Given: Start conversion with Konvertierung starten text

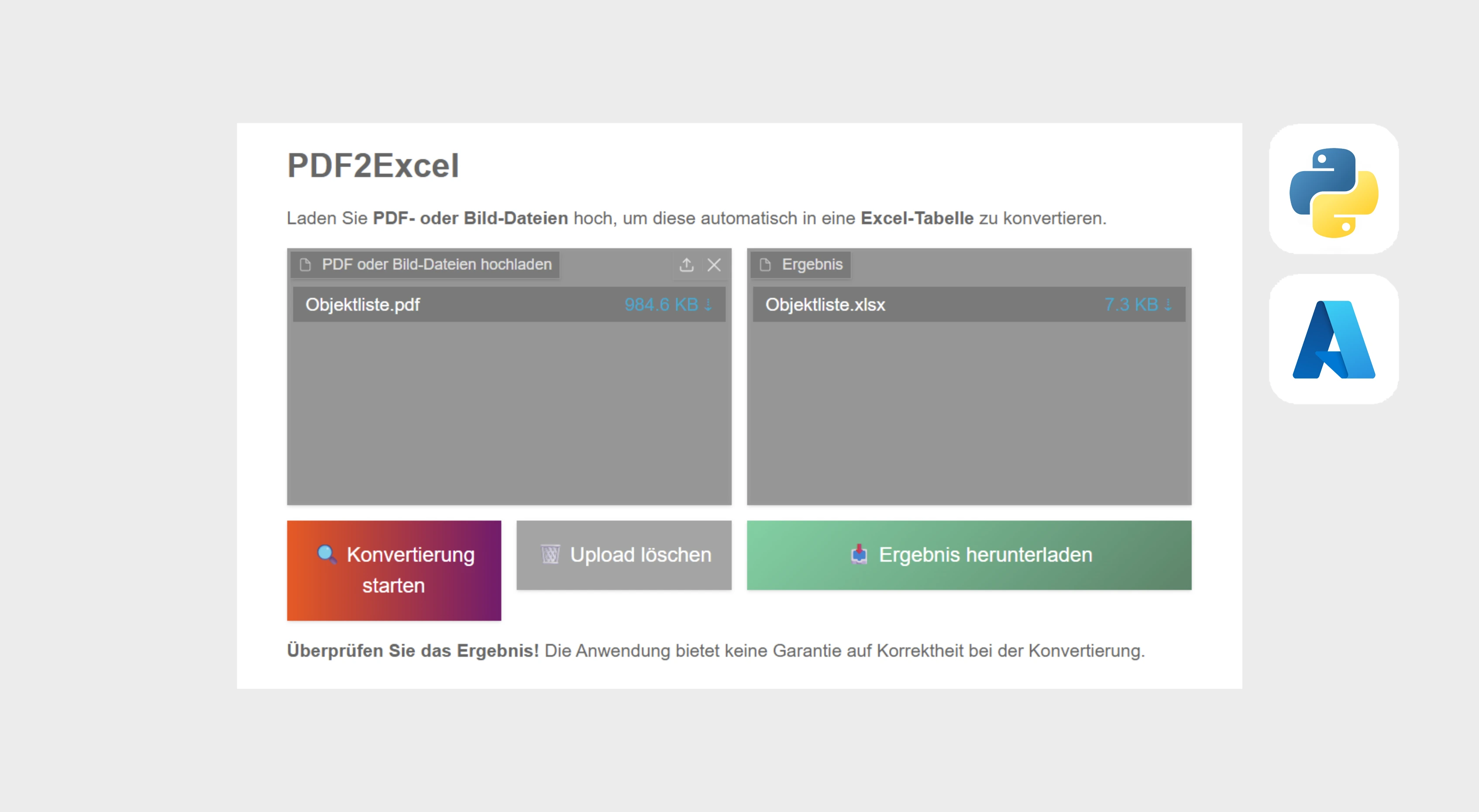Looking at the screenshot, I should tap(410, 570).
